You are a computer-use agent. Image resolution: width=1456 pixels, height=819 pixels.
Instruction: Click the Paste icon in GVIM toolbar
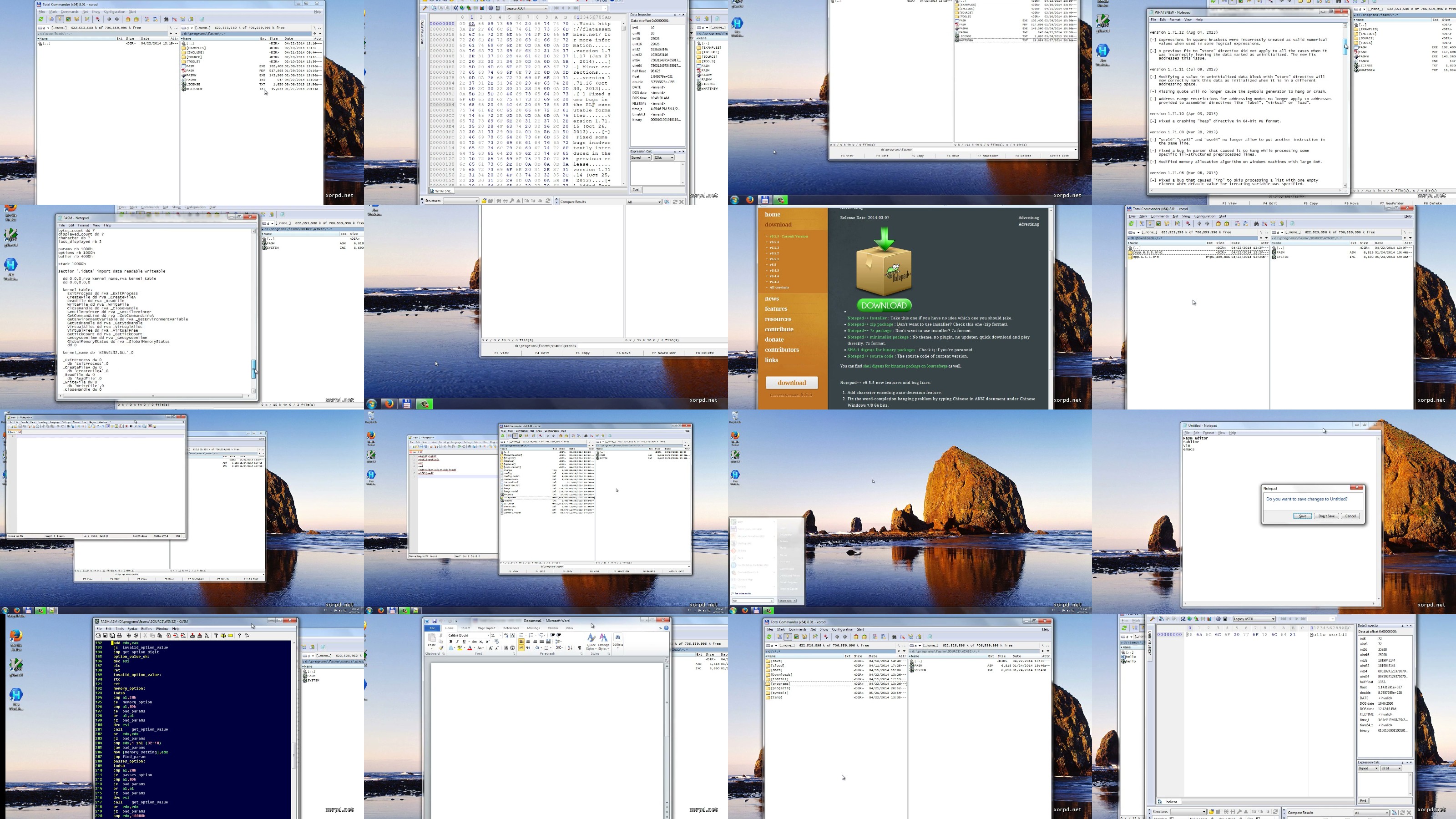[159, 636]
